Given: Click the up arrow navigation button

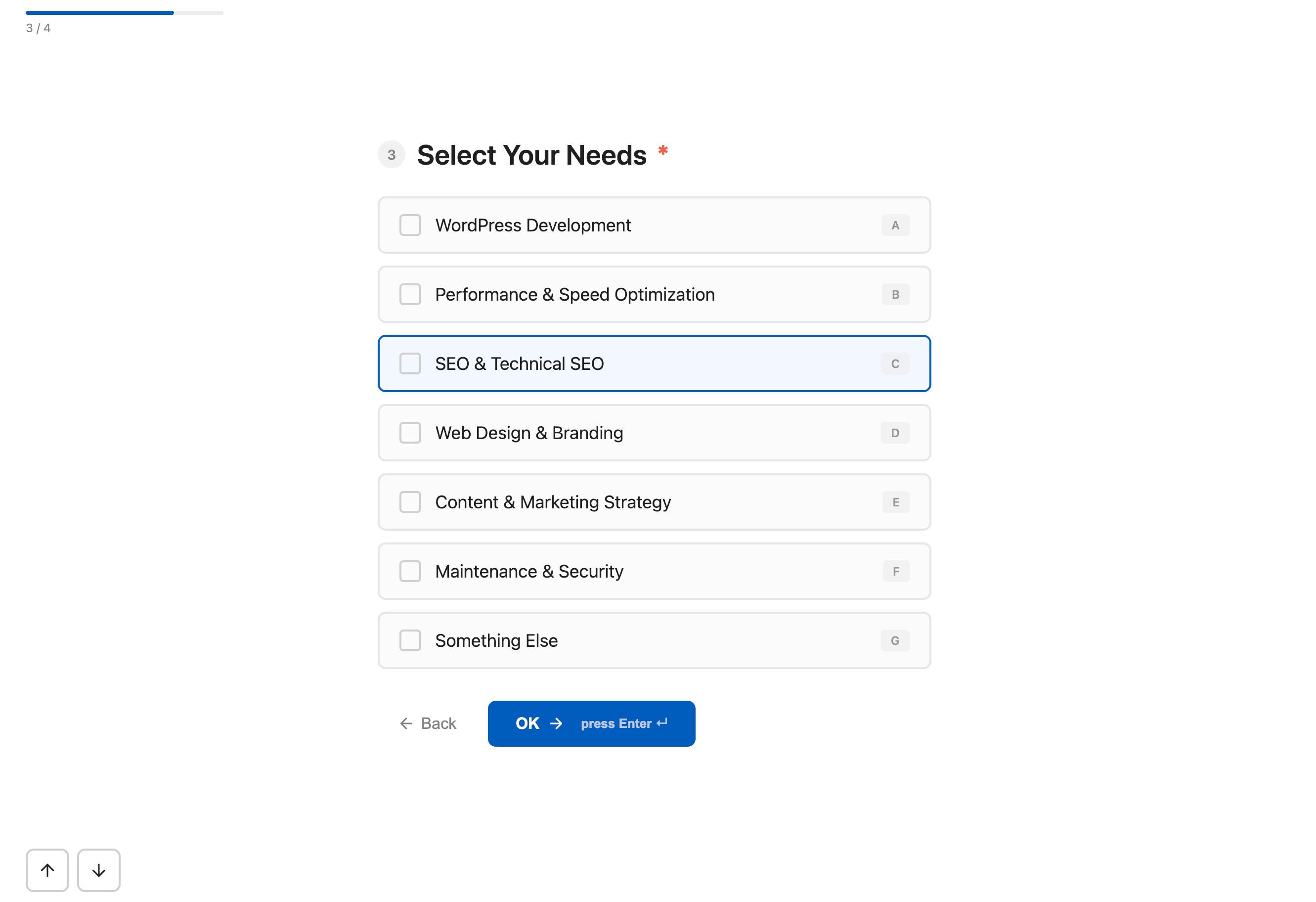Looking at the screenshot, I should [47, 870].
